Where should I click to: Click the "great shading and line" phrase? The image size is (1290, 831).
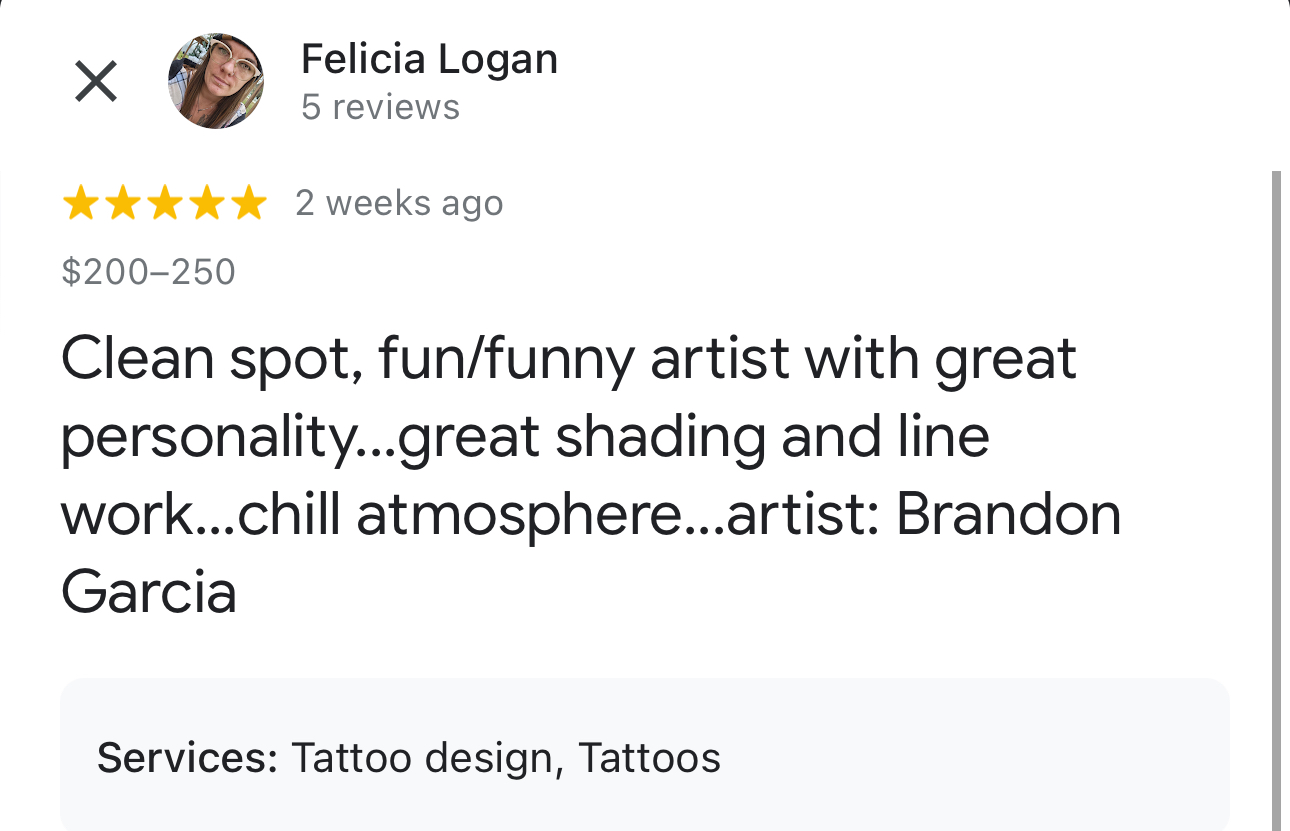(x=693, y=437)
